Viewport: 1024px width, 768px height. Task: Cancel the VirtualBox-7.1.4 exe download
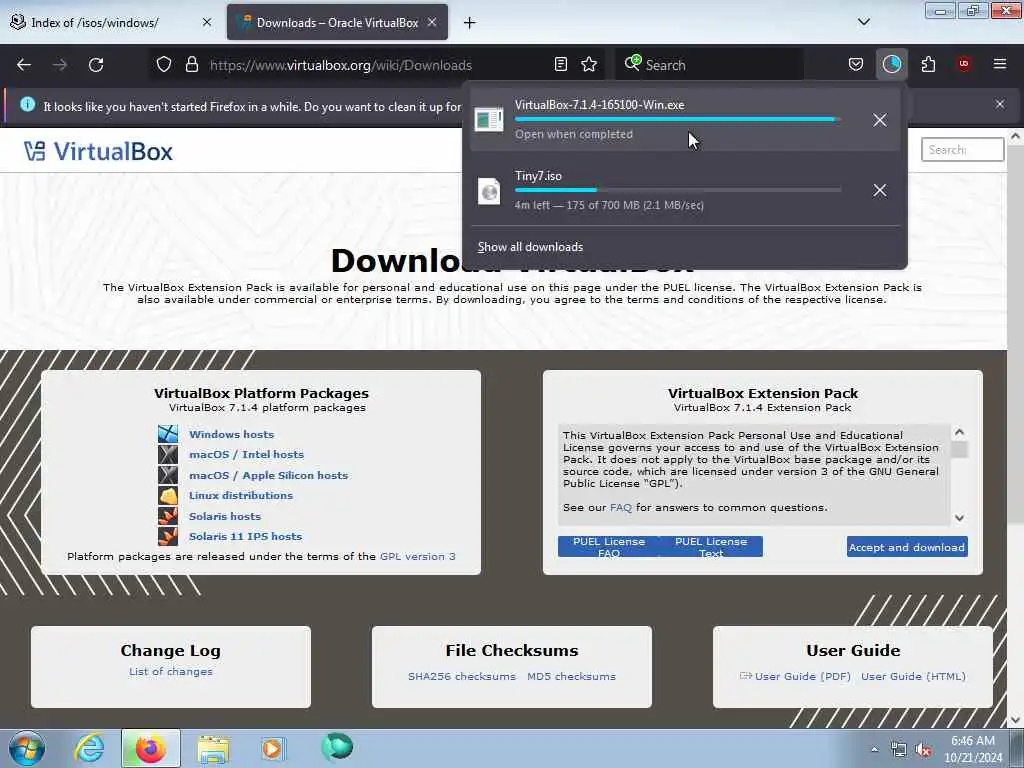[x=880, y=120]
